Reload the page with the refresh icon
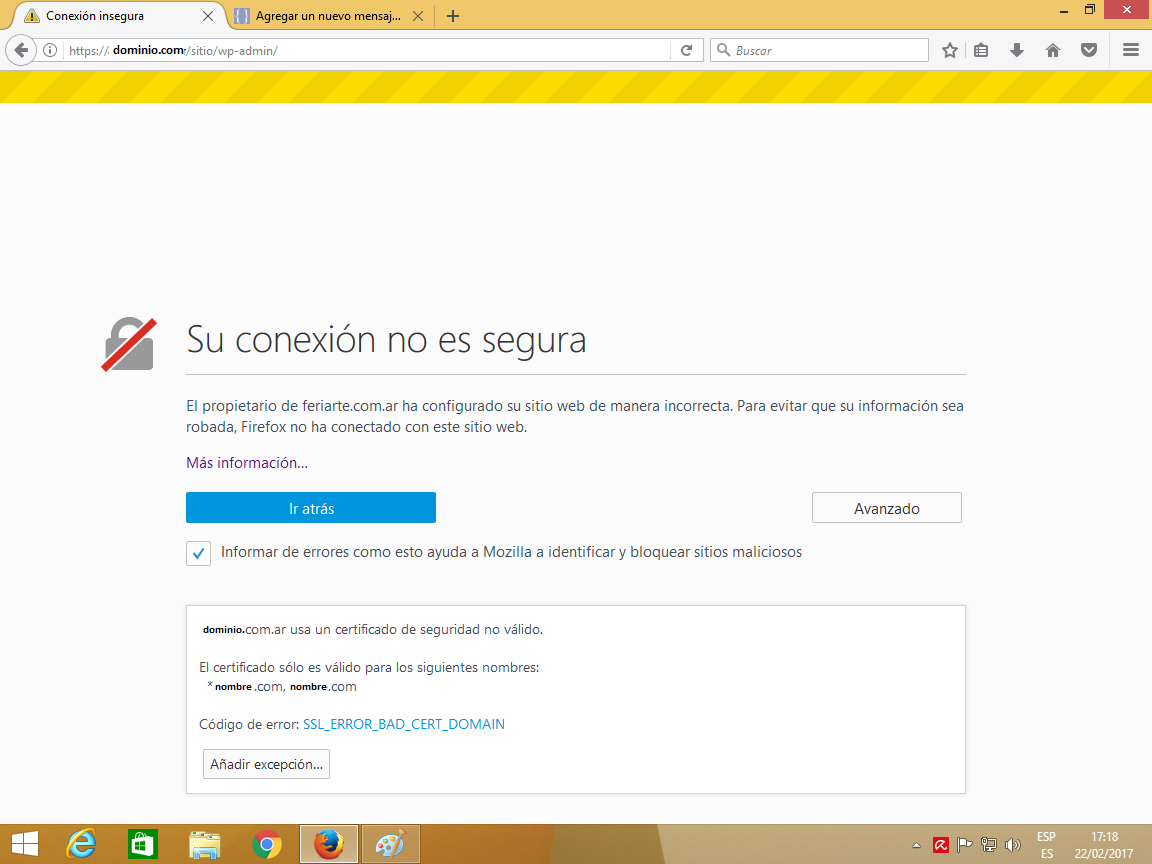Viewport: 1152px width, 864px height. [686, 50]
